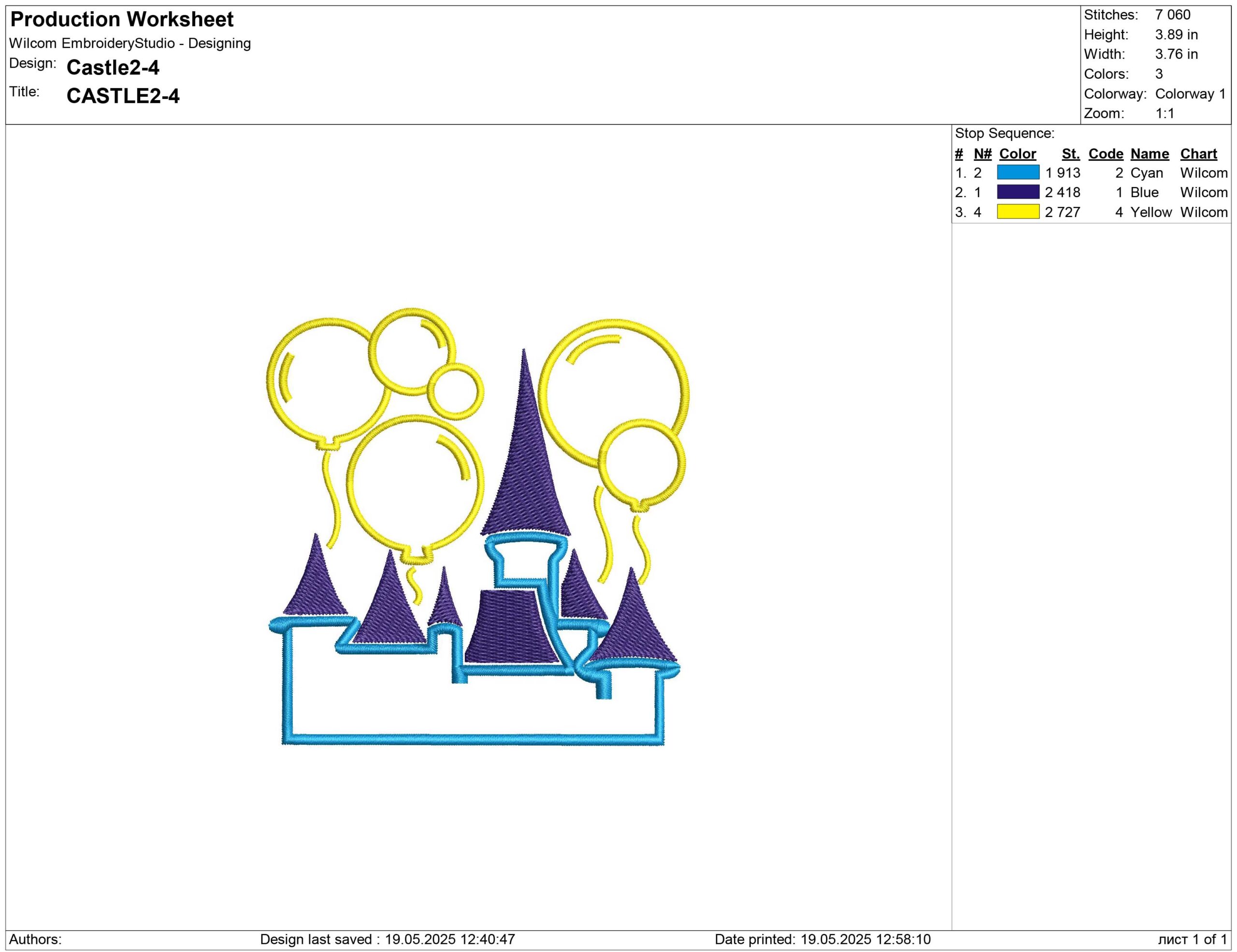Click the Cyan color swatch
The width and height of the screenshot is (1237, 952).
coord(1018,173)
